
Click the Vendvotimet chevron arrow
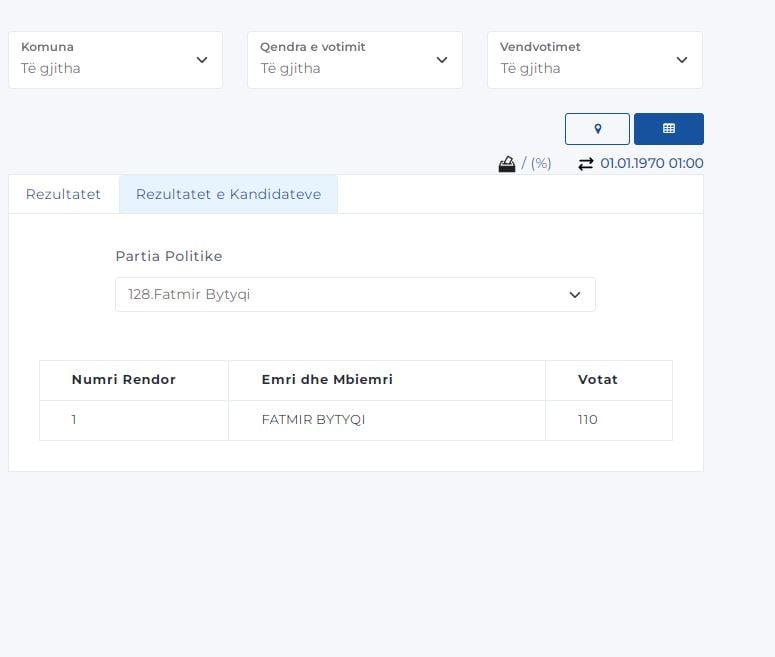(682, 60)
